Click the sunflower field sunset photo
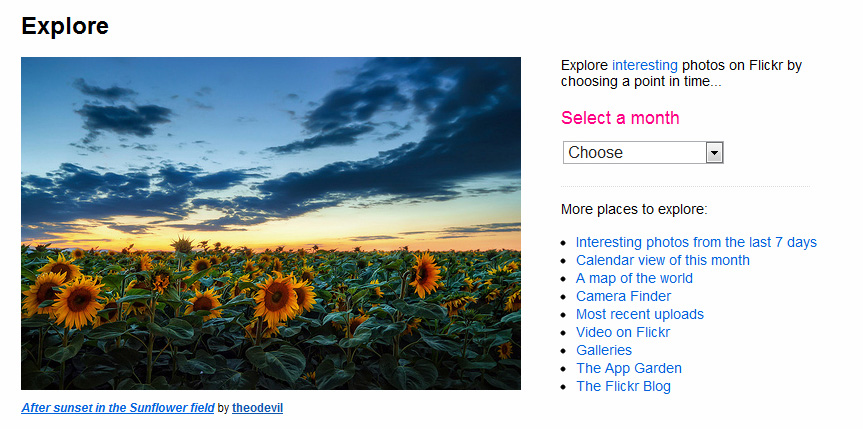Viewport: 863px width, 429px height. tap(271, 224)
